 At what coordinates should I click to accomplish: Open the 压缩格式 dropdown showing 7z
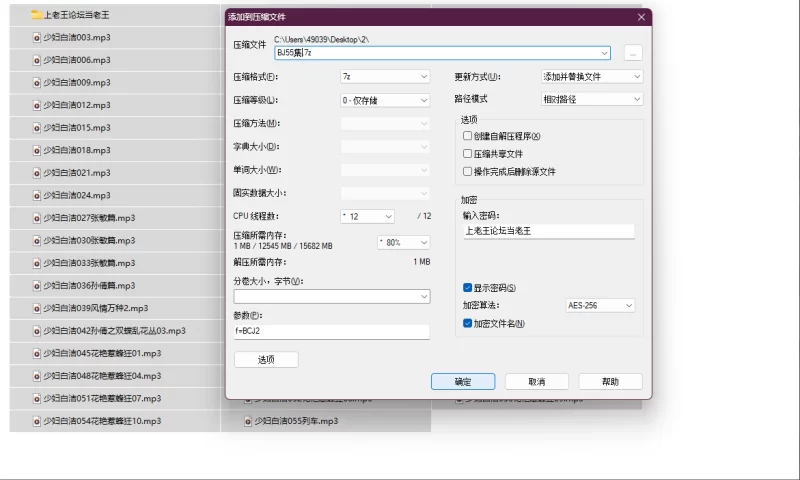tap(385, 76)
